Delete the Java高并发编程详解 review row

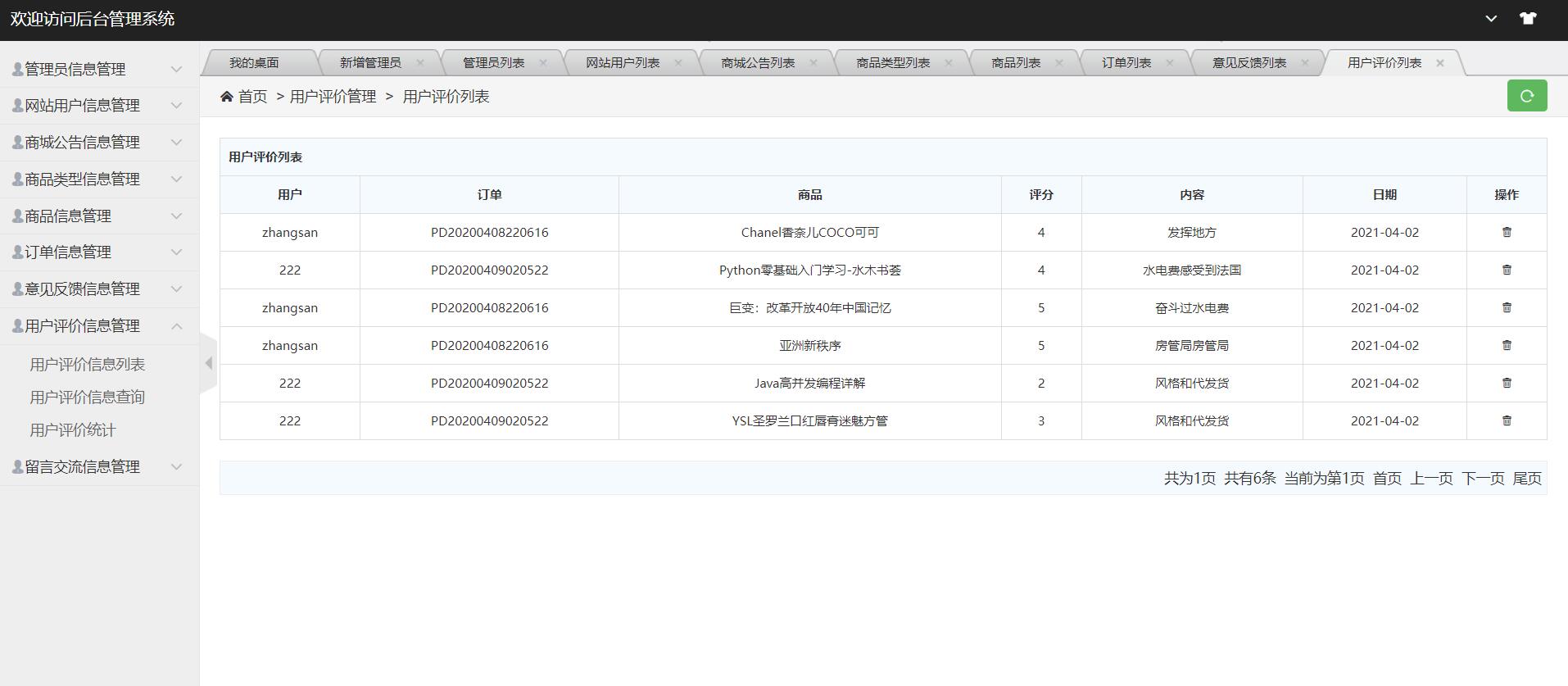(x=1506, y=383)
